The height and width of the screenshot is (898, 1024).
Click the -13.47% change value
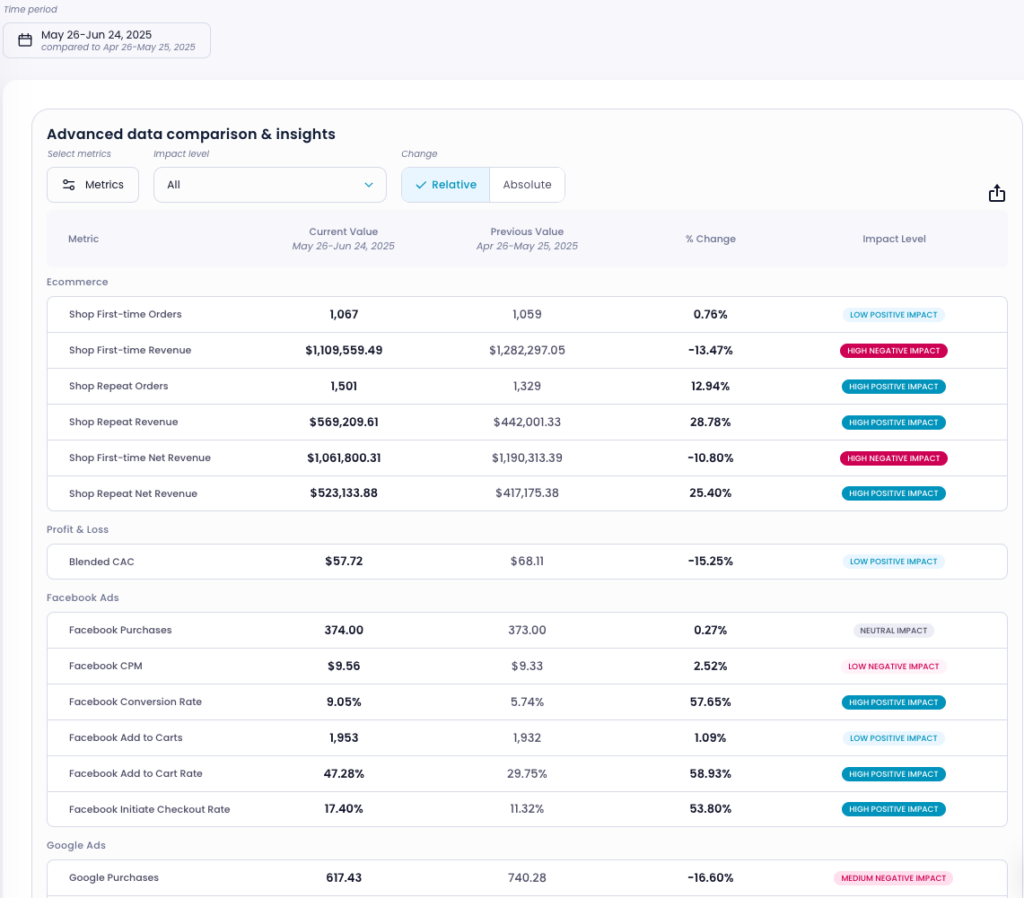711,350
